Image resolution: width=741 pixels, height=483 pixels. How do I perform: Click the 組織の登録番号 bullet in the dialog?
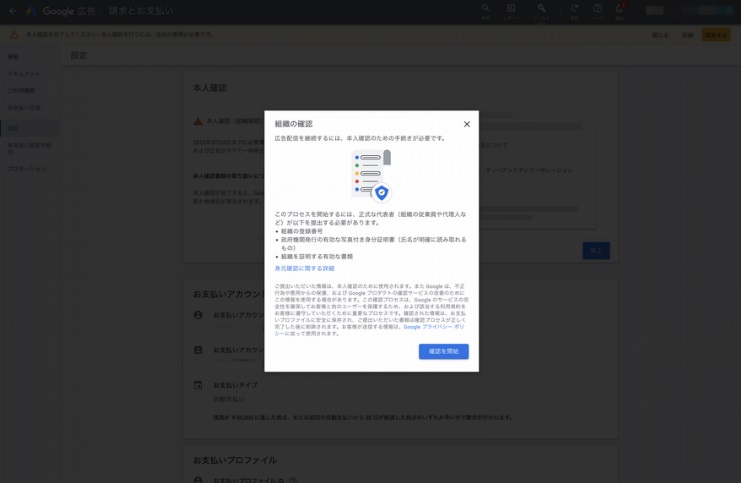point(302,232)
